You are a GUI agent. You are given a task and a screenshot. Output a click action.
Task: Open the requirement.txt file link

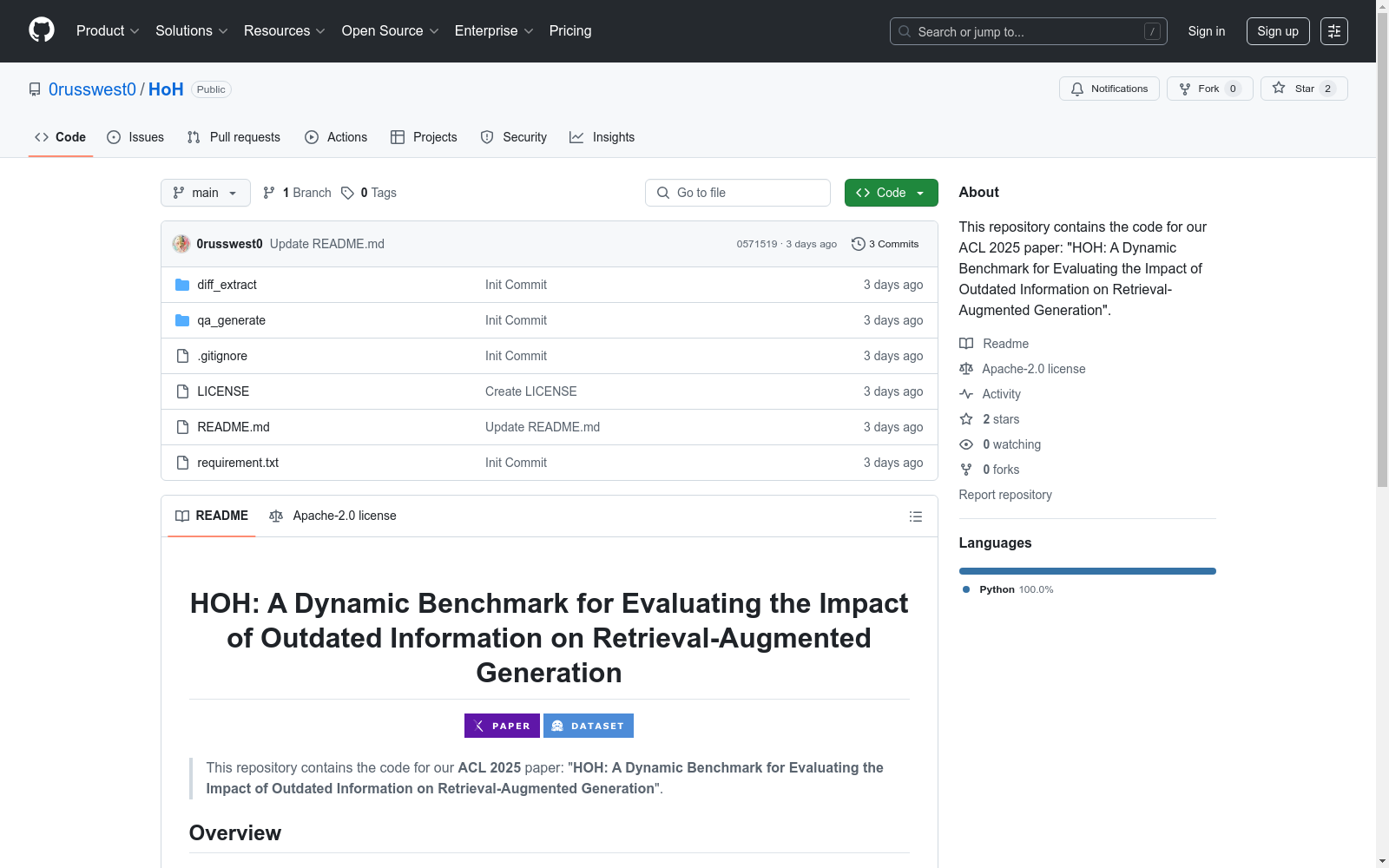[x=238, y=463]
